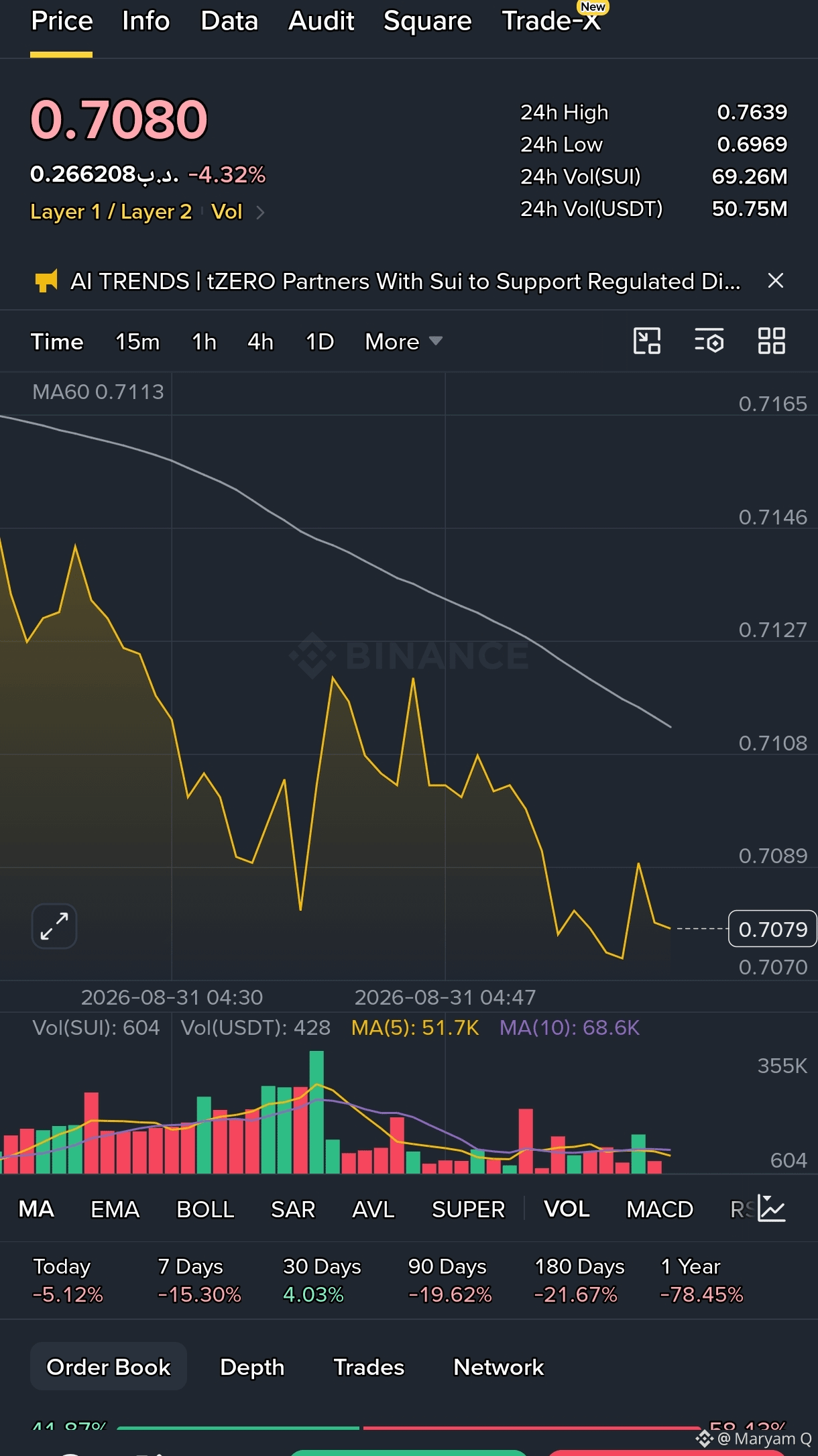
Task: Dismiss the AI TRENDS news banner
Action: (x=776, y=281)
